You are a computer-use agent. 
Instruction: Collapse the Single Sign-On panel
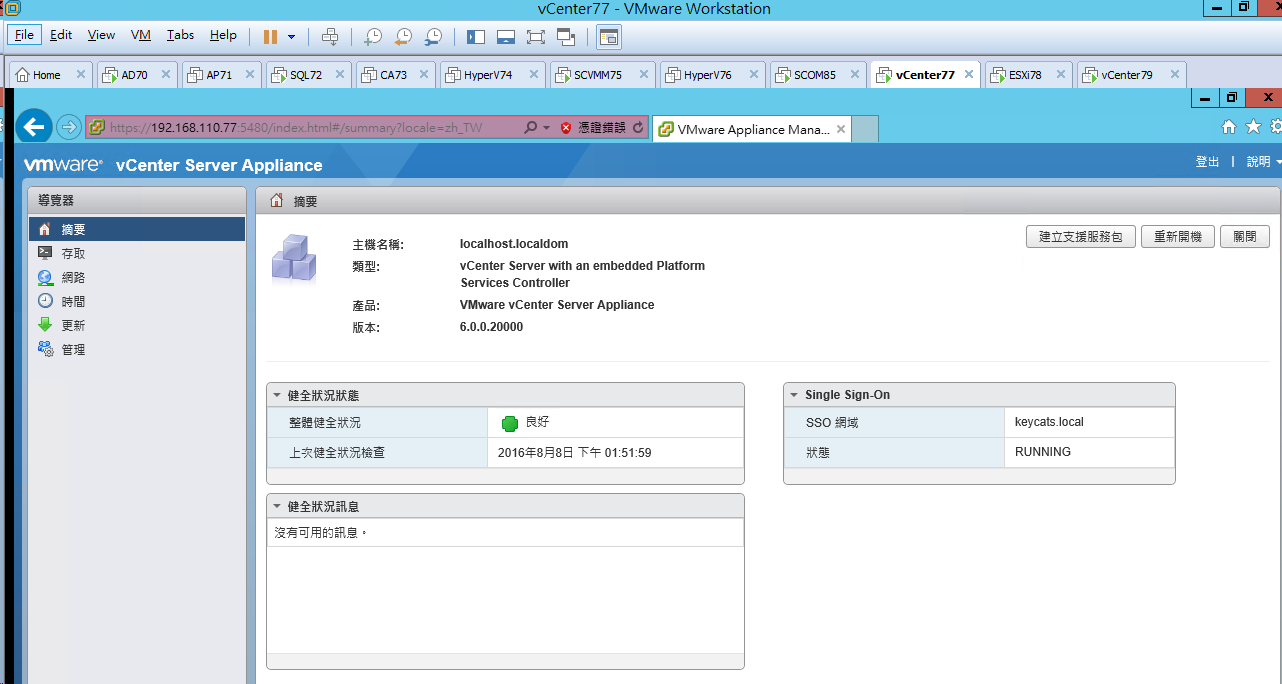(795, 395)
